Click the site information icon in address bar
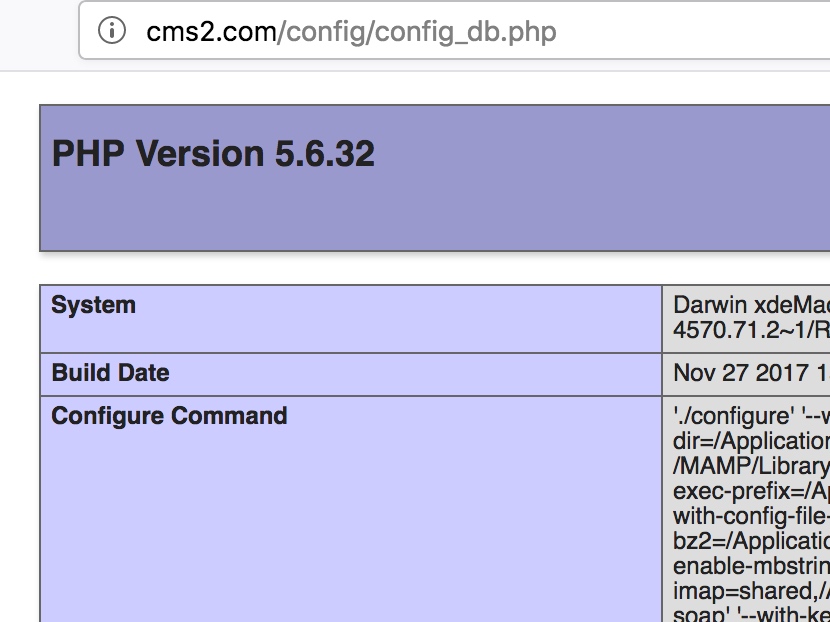830x622 pixels. (111, 31)
